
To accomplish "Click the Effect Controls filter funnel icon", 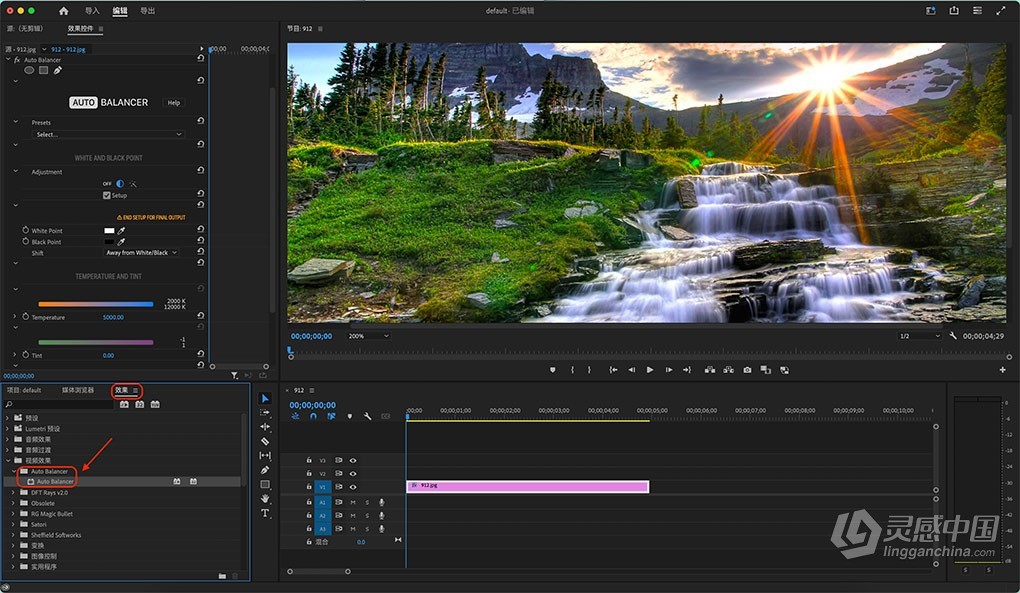I will point(234,375).
